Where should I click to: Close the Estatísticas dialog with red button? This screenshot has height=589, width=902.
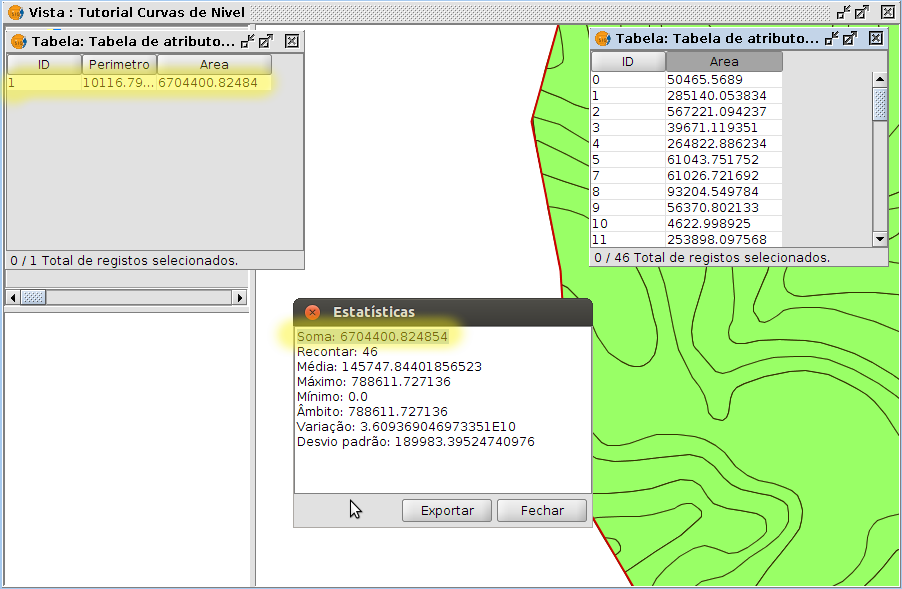(312, 312)
